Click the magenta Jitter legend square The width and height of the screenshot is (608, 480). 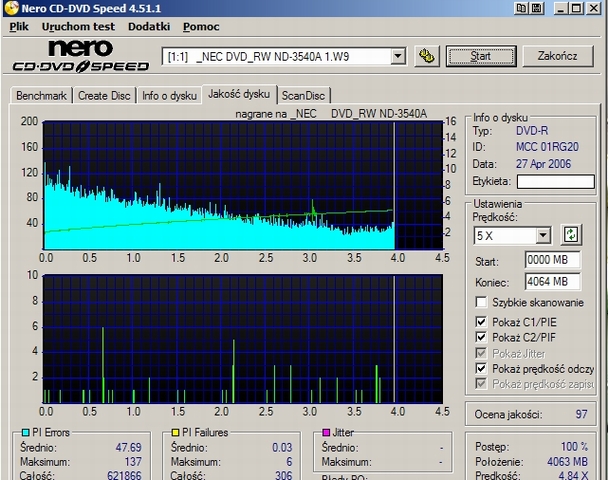(x=326, y=432)
